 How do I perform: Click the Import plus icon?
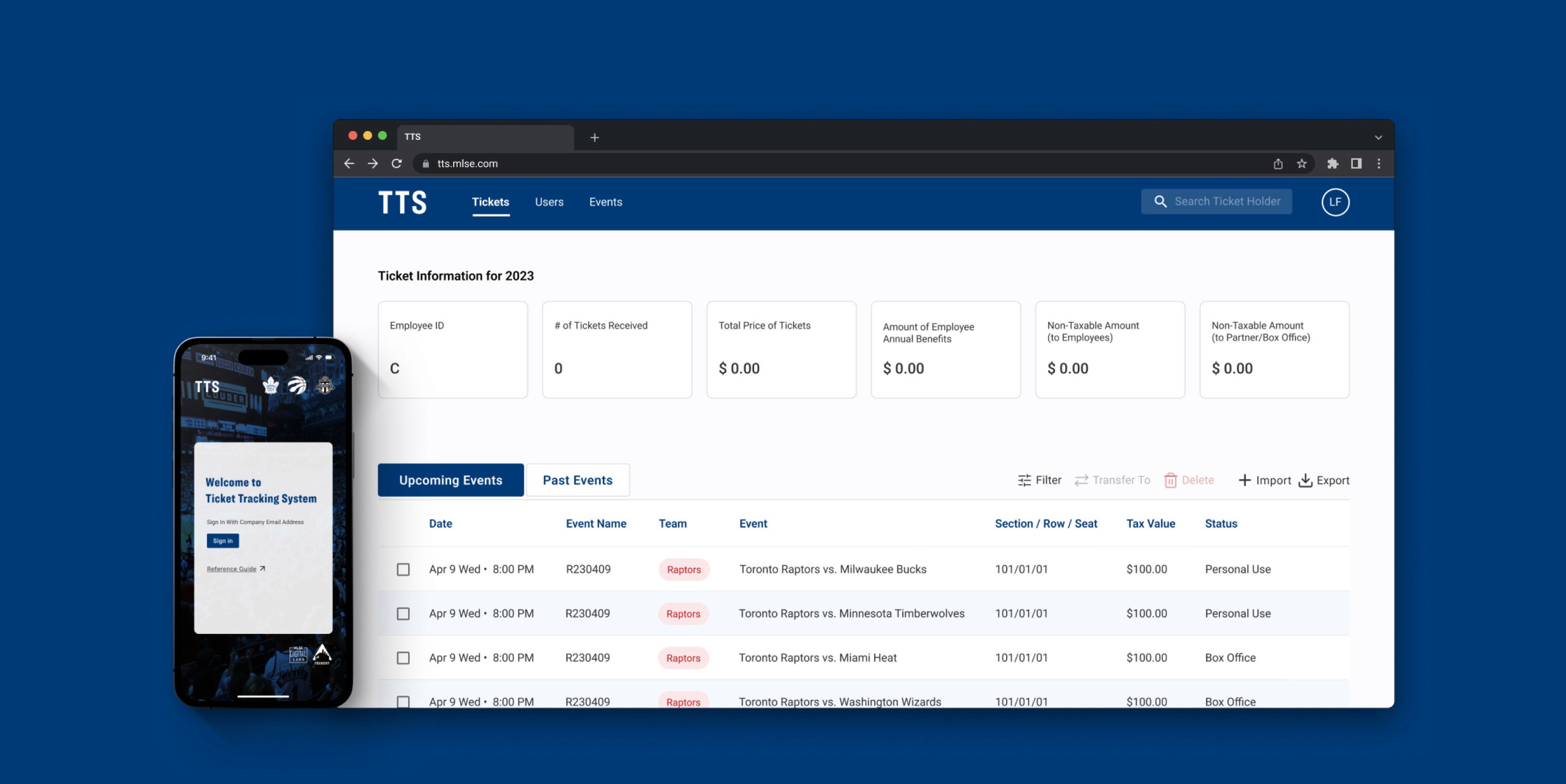pos(1244,480)
